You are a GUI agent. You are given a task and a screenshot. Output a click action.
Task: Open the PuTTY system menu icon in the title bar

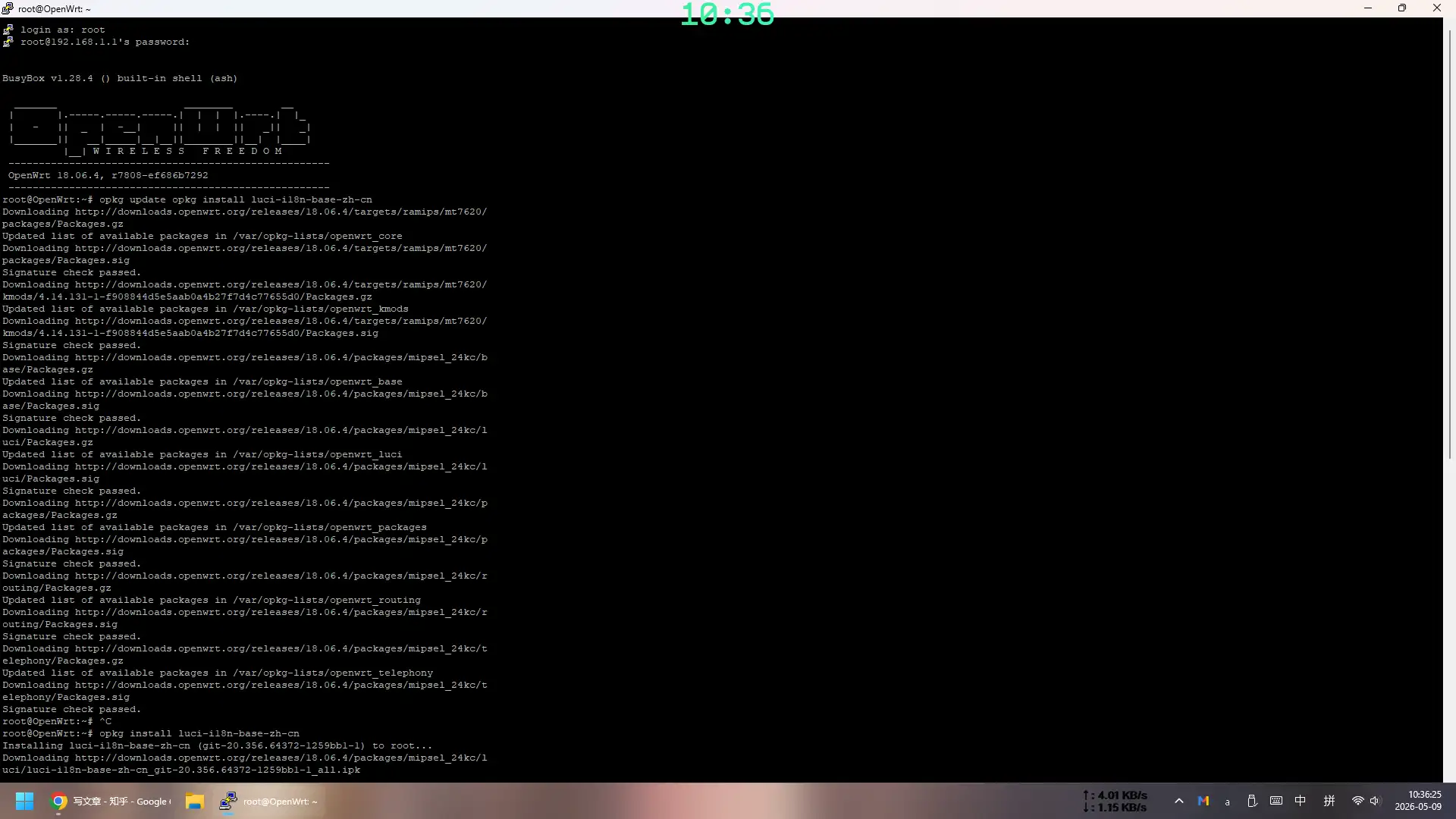point(8,8)
